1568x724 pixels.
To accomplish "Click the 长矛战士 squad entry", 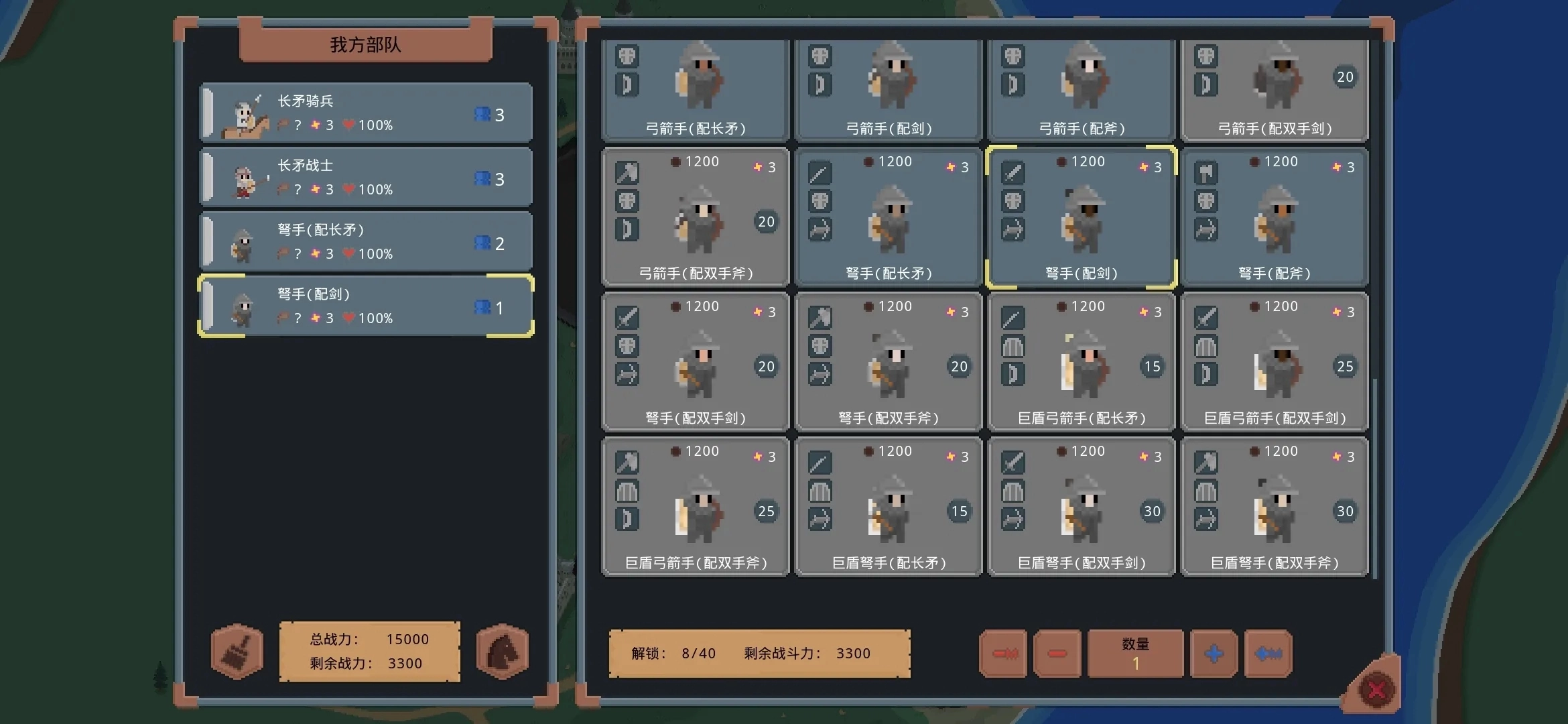I will pos(366,177).
